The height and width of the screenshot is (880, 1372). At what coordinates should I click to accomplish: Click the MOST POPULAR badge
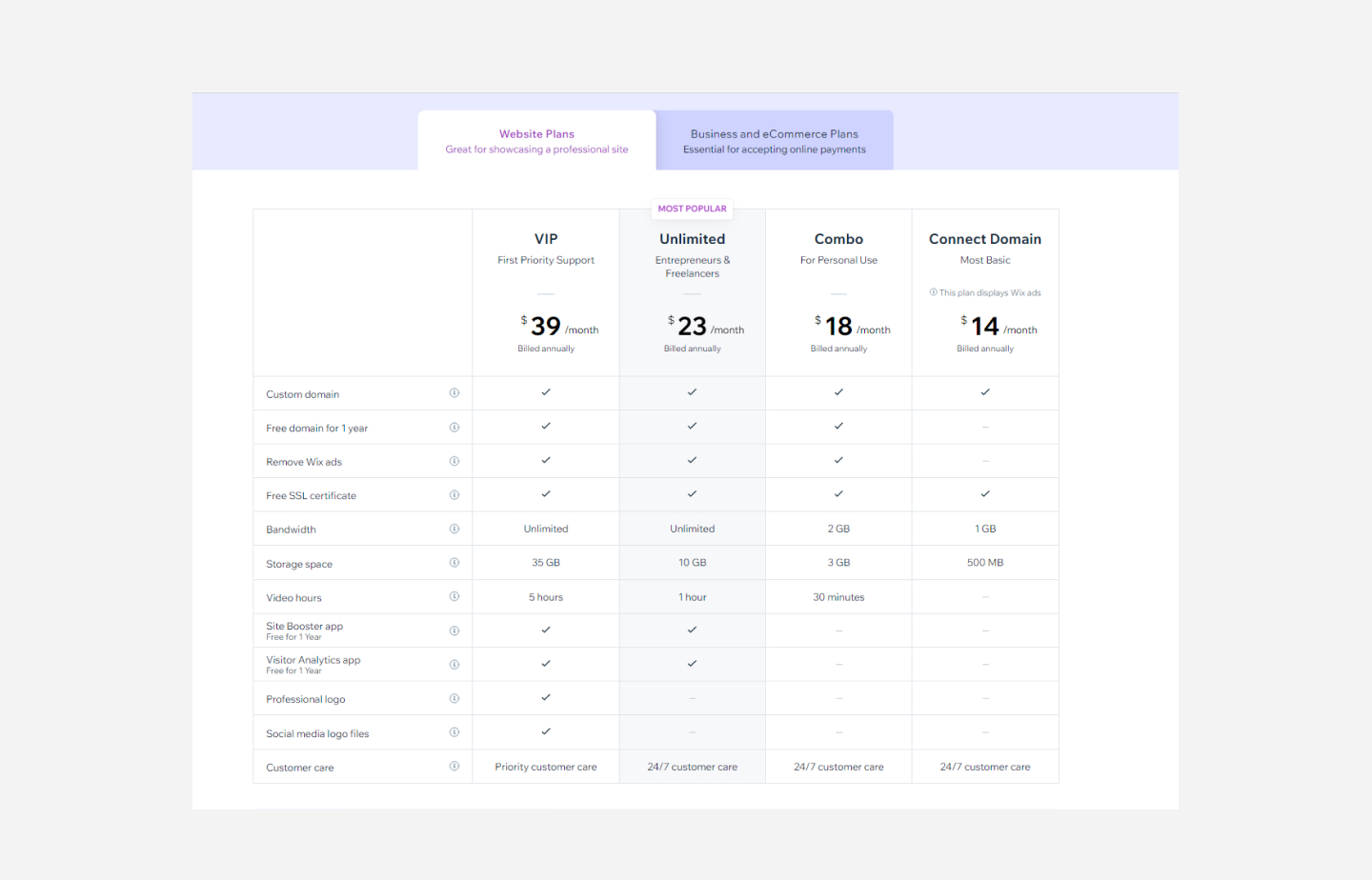692,209
